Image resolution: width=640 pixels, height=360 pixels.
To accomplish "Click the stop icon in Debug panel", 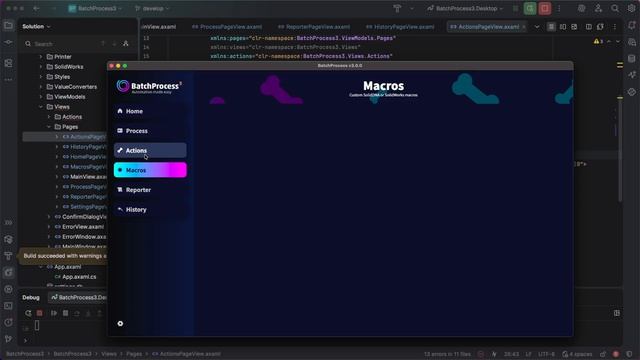I will pos(40,313).
